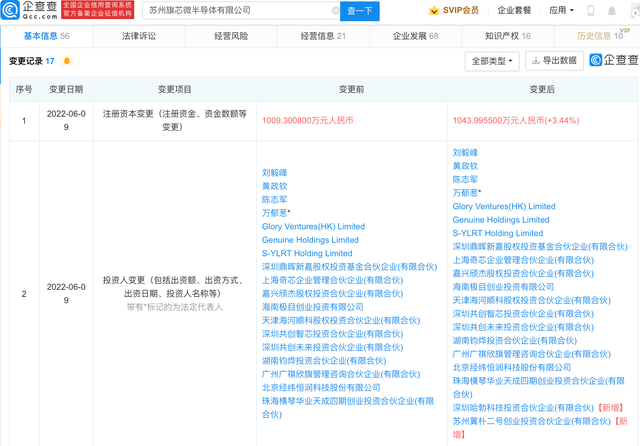Open 刘毅峰 in the 变更前 column
The height and width of the screenshot is (446, 640).
click(275, 173)
